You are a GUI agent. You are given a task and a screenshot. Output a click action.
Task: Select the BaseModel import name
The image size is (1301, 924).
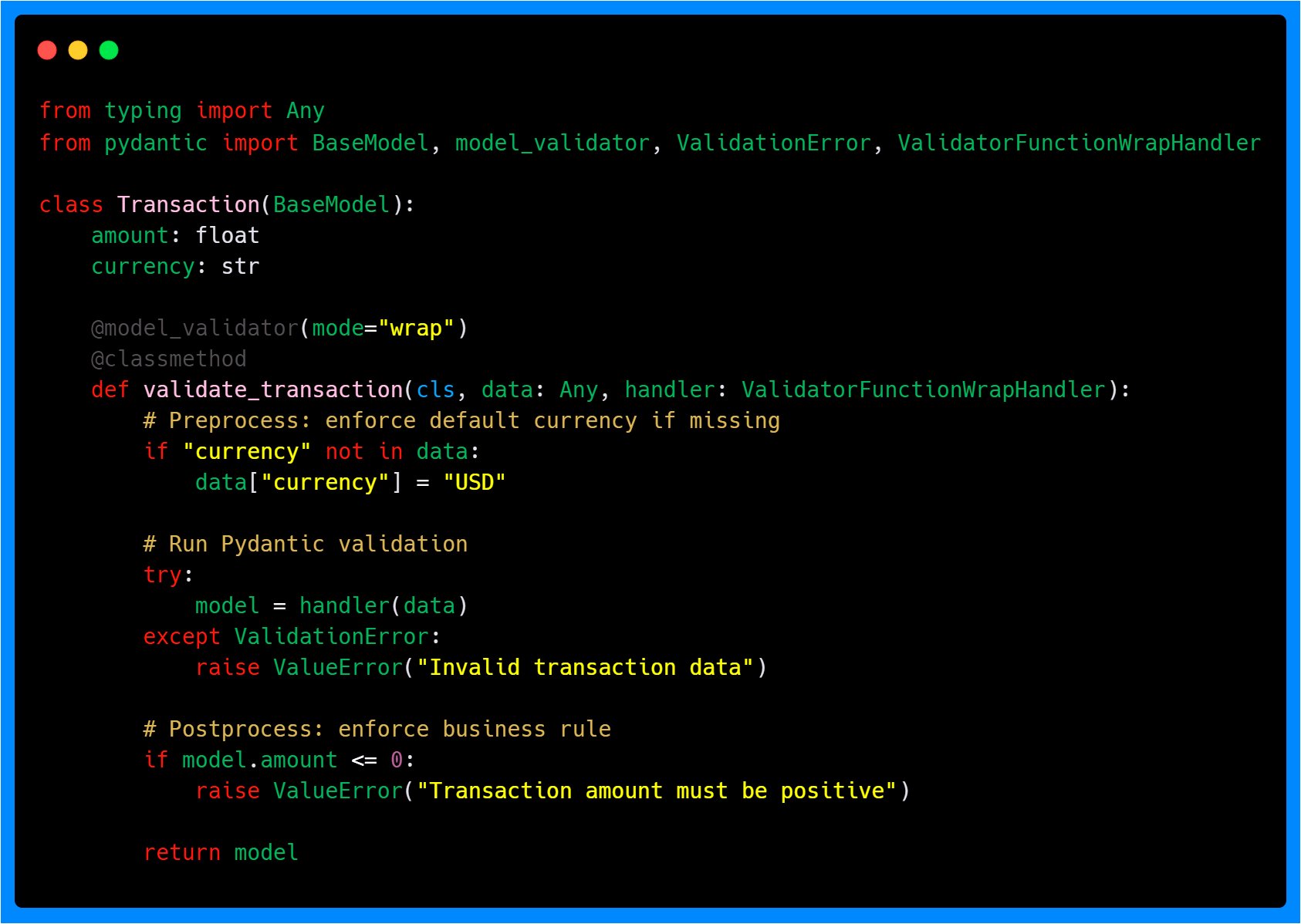[x=370, y=143]
